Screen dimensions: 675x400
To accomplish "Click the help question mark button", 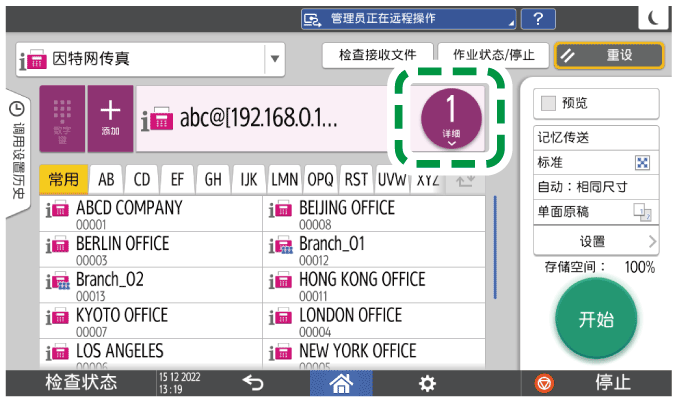I will pyautogui.click(x=539, y=18).
